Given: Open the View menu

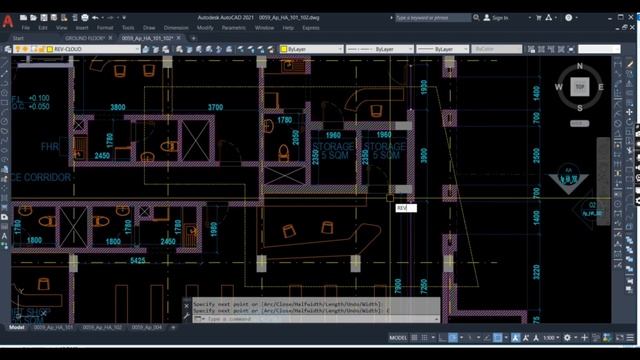Looking at the screenshot, I should point(62,28).
